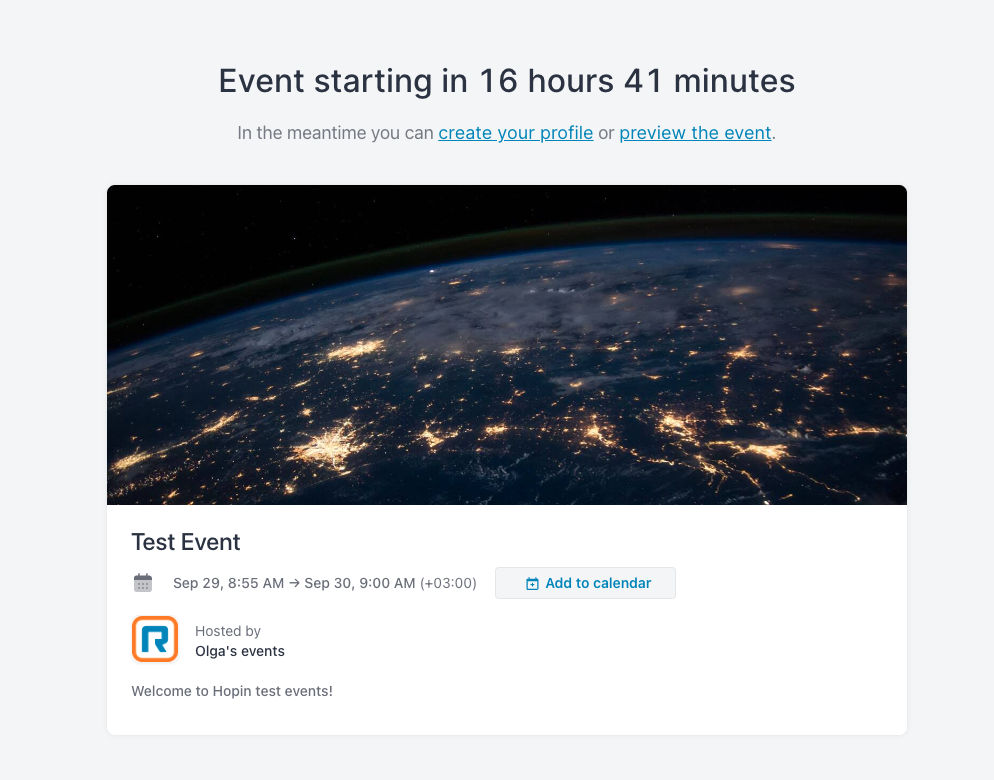Viewport: 994px width, 780px height.
Task: Follow the 'preview the event' link
Action: 695,133
